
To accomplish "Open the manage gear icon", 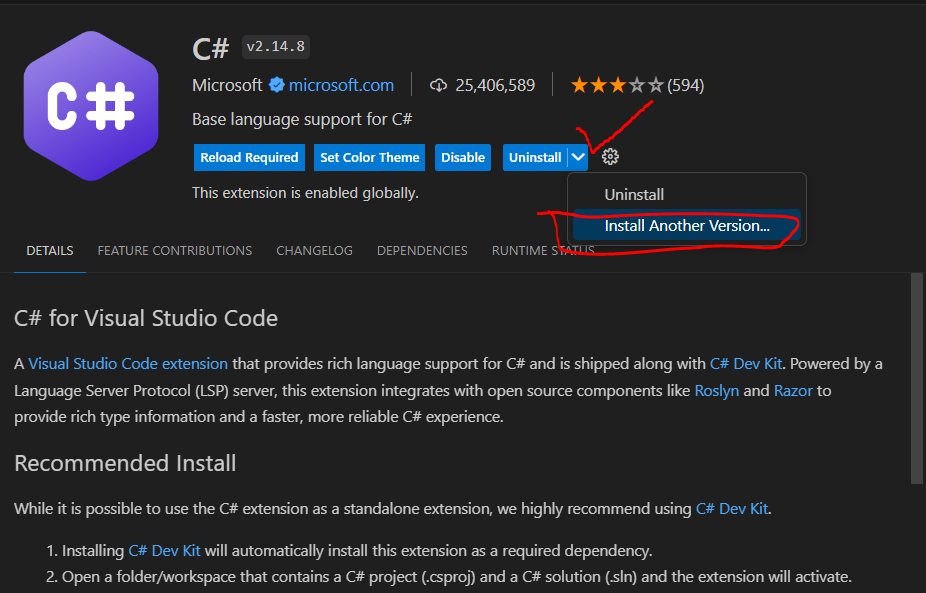I will tap(611, 157).
